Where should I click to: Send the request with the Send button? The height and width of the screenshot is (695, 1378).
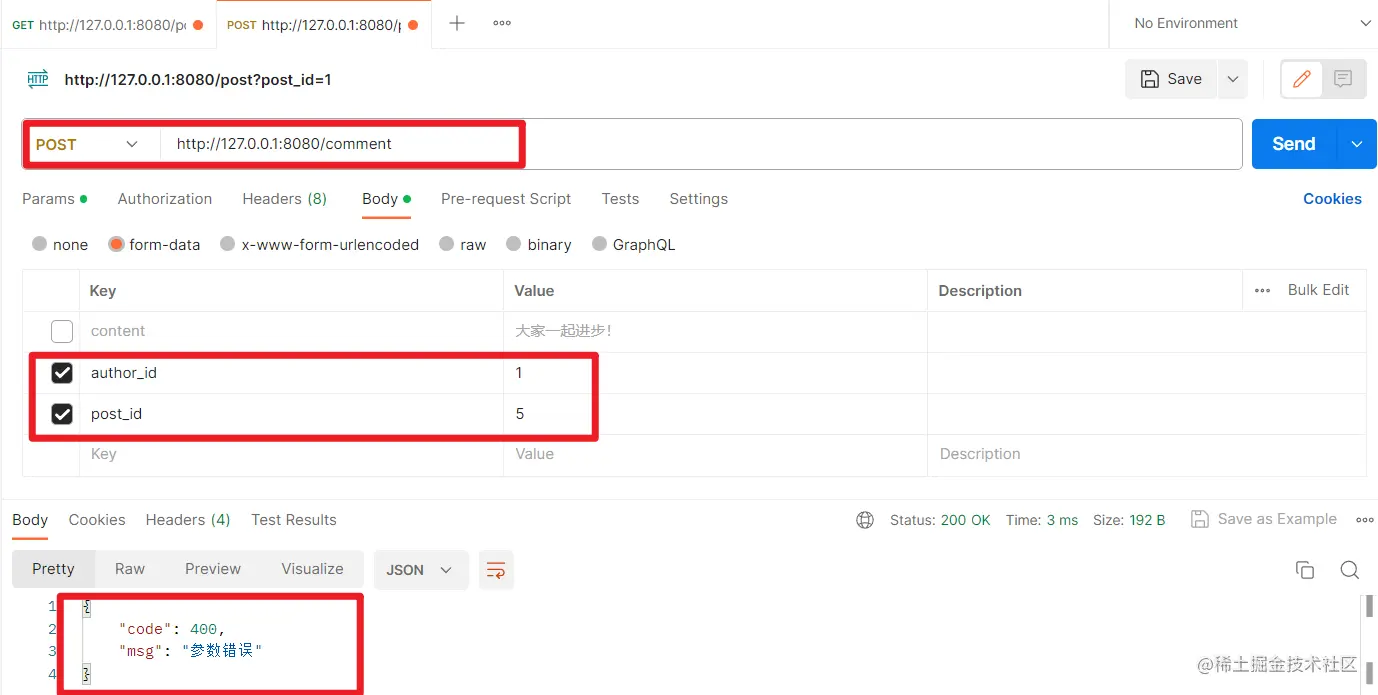coord(1294,144)
